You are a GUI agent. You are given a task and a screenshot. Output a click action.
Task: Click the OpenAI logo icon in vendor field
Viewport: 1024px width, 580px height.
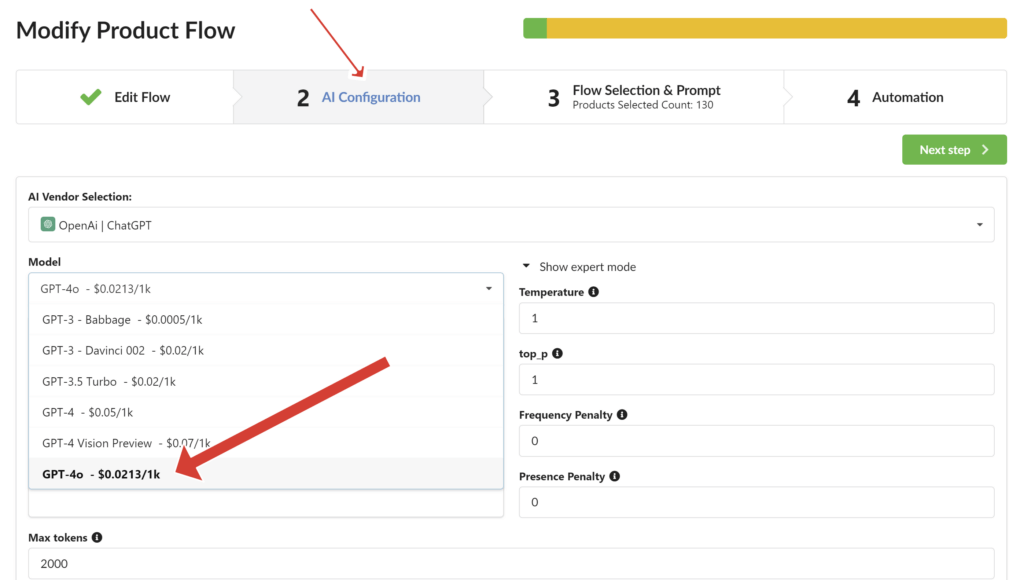point(47,224)
